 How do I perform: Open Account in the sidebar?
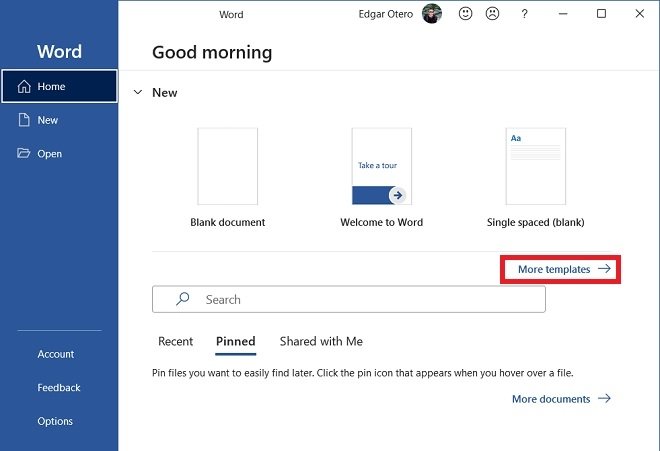tap(56, 354)
